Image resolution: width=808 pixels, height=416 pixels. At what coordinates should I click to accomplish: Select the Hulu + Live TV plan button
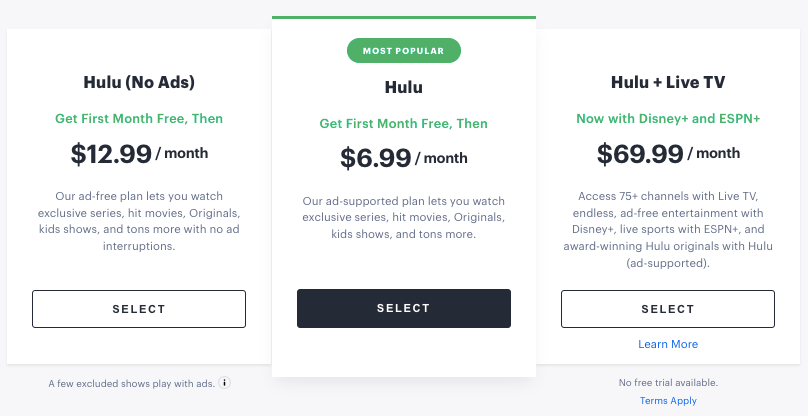(667, 309)
